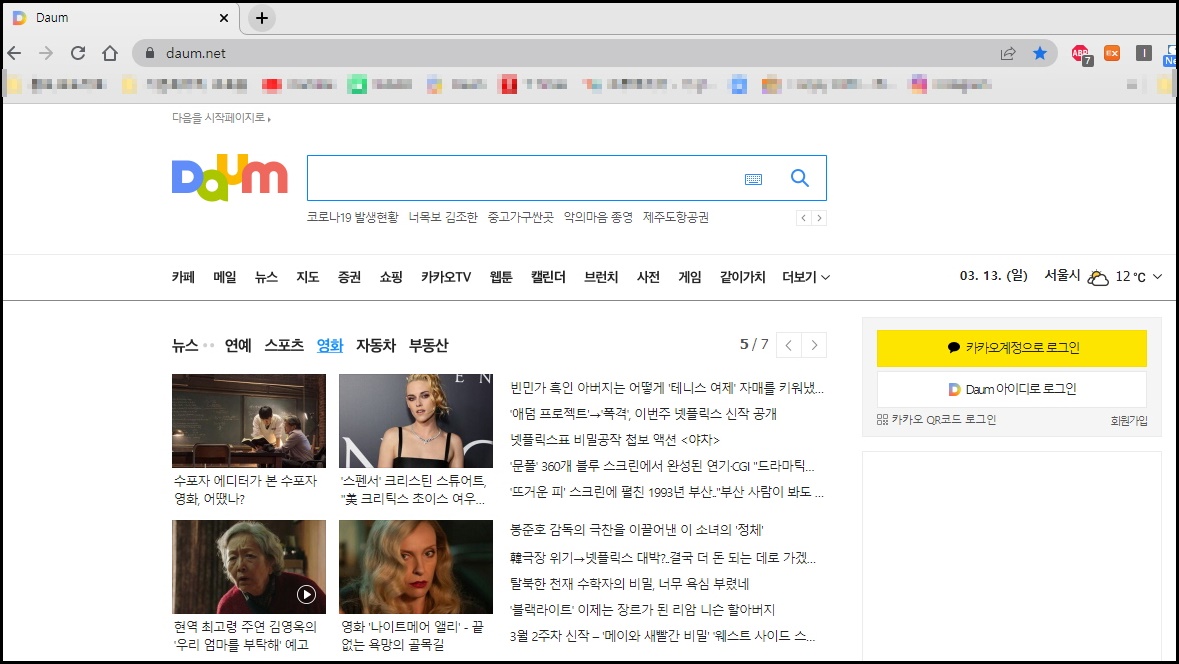Open headline 넷플릭스표 비밀공작 첩보 액션 <야차>

coord(615,439)
